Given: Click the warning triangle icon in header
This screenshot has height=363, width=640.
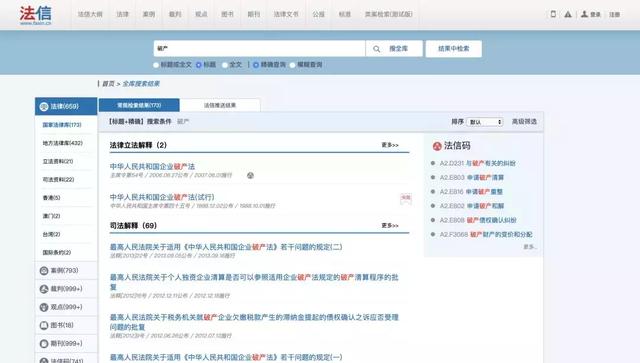Looking at the screenshot, I should [x=568, y=14].
